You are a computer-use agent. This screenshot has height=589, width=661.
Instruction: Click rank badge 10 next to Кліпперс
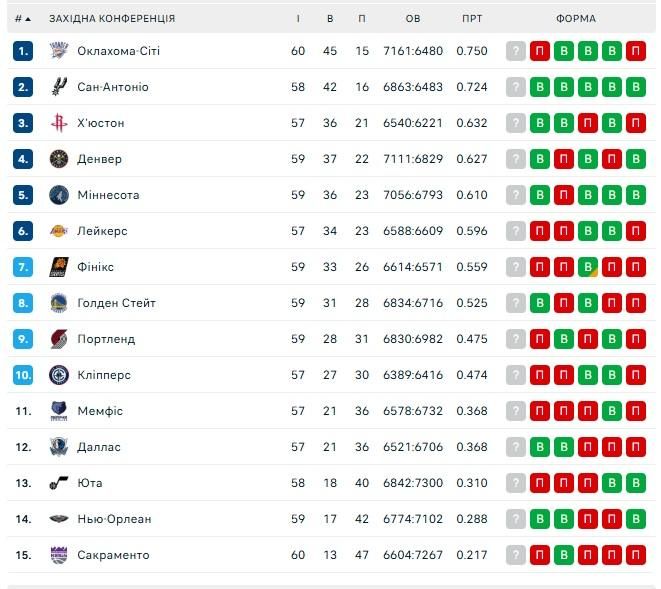[24, 375]
